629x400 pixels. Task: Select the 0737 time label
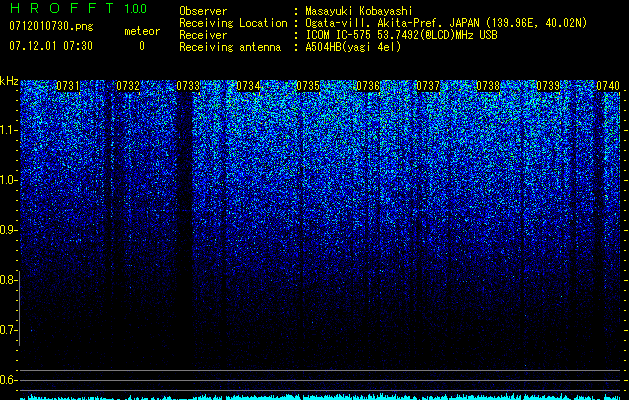pyautogui.click(x=428, y=86)
